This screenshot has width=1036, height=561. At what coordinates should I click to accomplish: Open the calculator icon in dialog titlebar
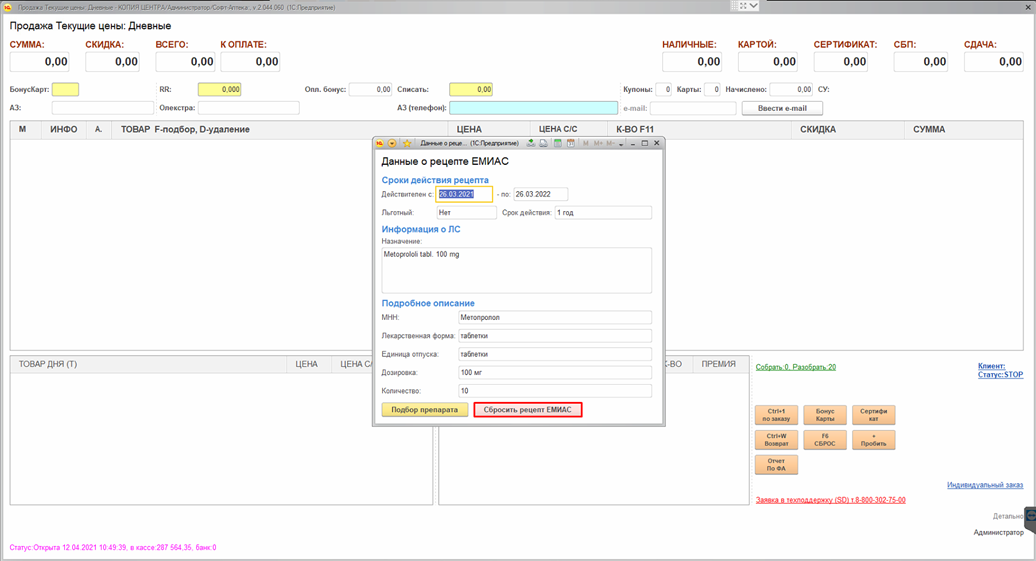pos(558,144)
